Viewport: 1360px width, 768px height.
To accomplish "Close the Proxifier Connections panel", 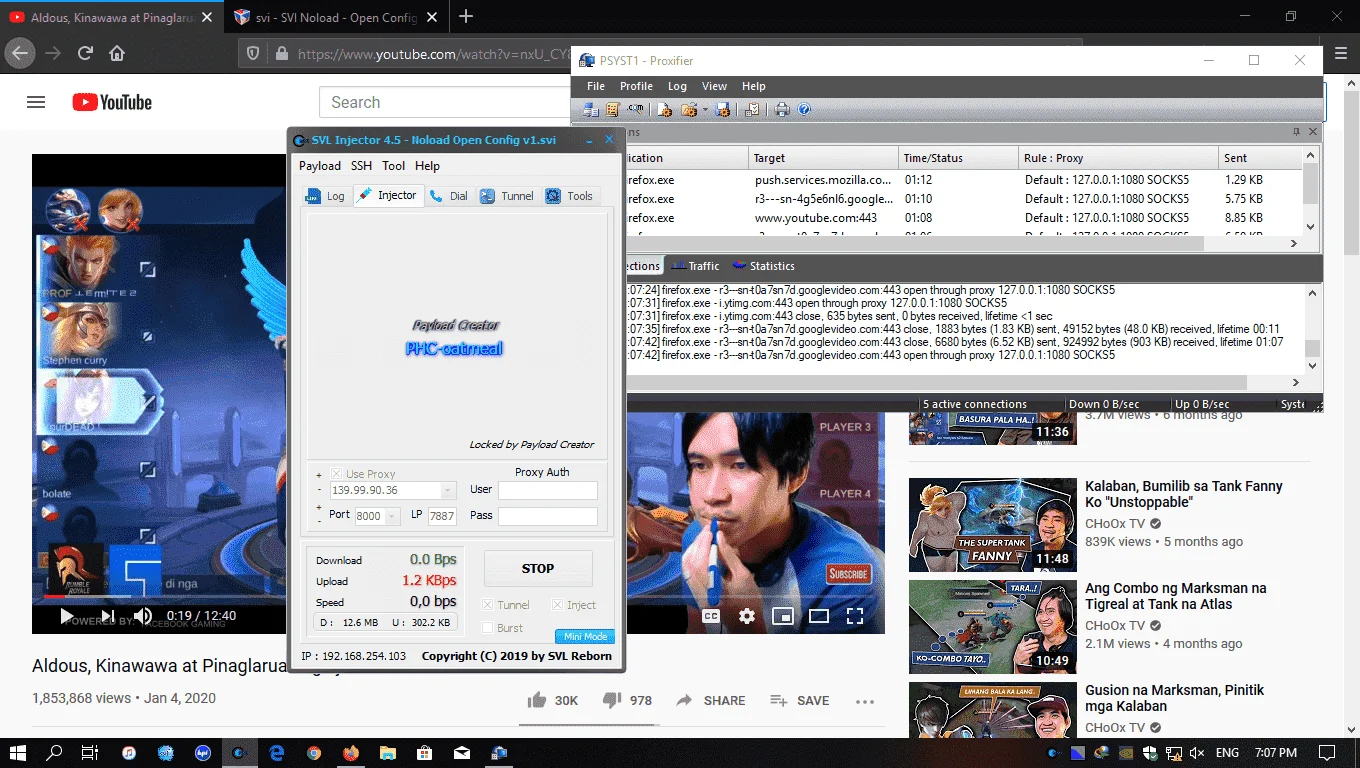I will tap(1313, 132).
